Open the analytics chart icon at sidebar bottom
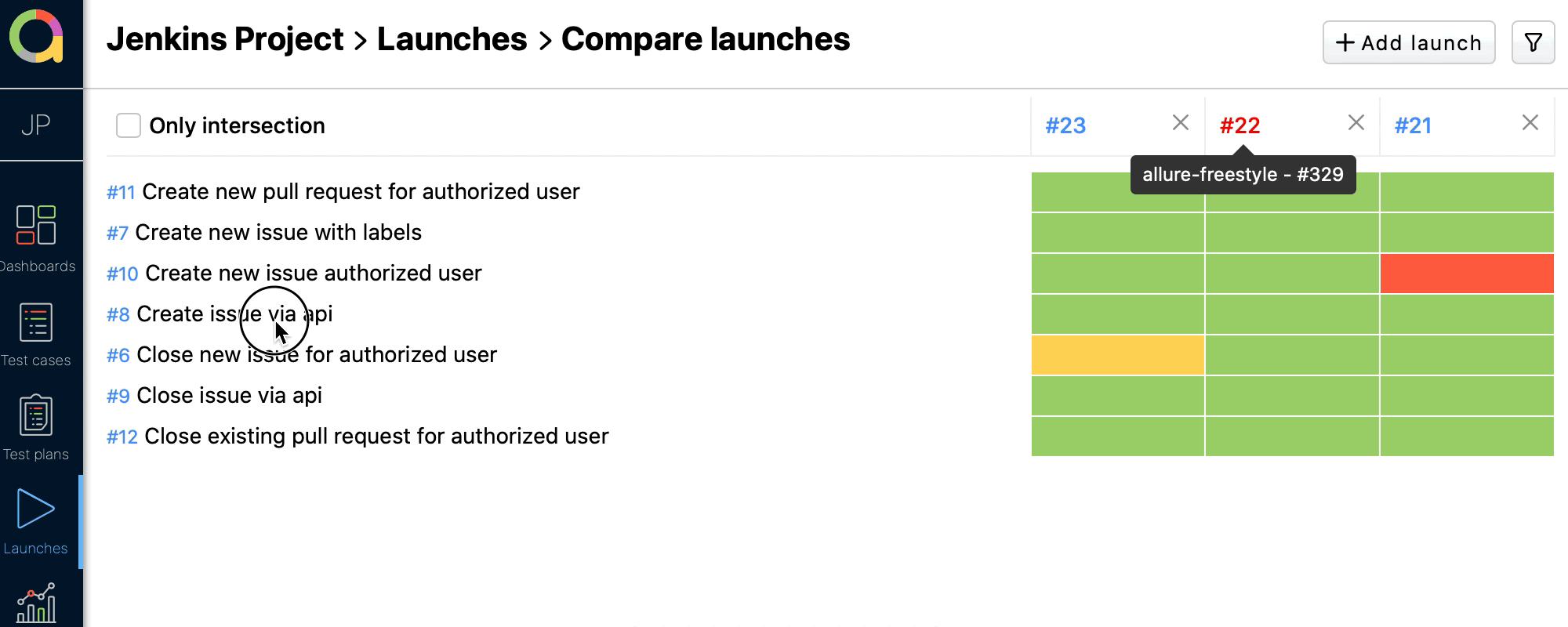Viewport: 1568px width, 627px height. [x=34, y=603]
